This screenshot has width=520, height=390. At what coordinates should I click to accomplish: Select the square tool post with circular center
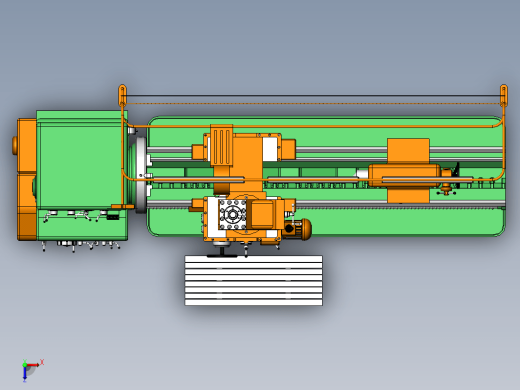click(232, 214)
